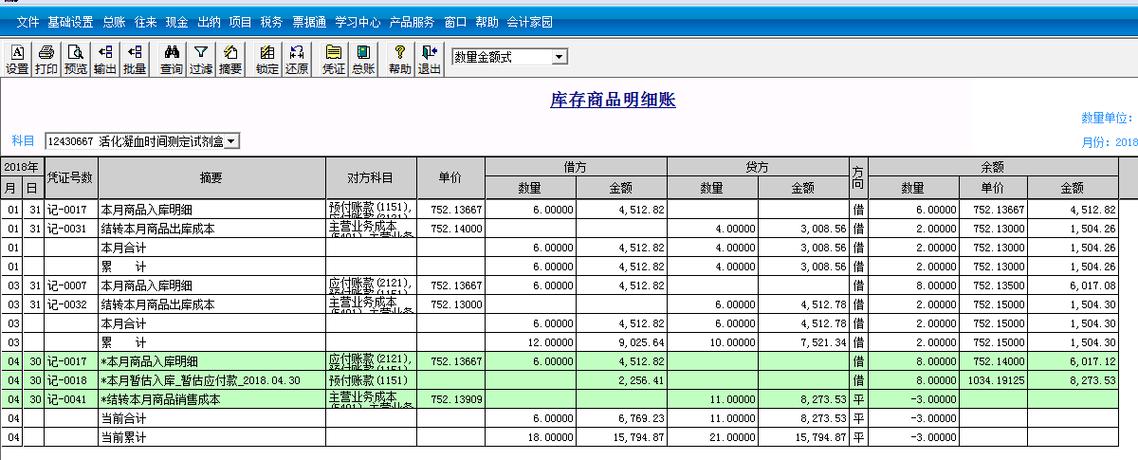Click the 输出 (Export) toolbar icon
1138x460 pixels.
click(x=105, y=59)
